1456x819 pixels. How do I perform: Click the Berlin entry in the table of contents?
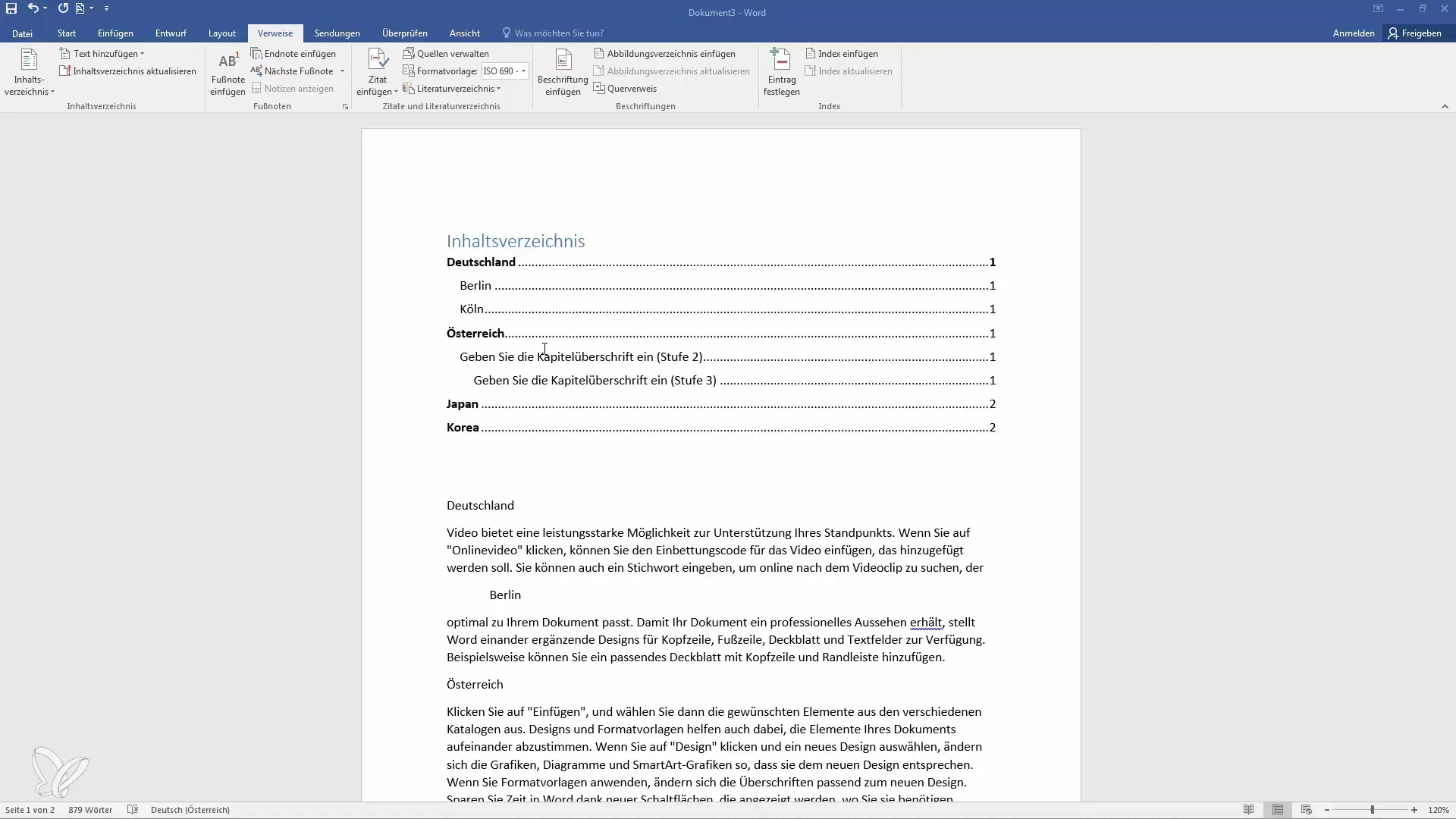click(727, 286)
